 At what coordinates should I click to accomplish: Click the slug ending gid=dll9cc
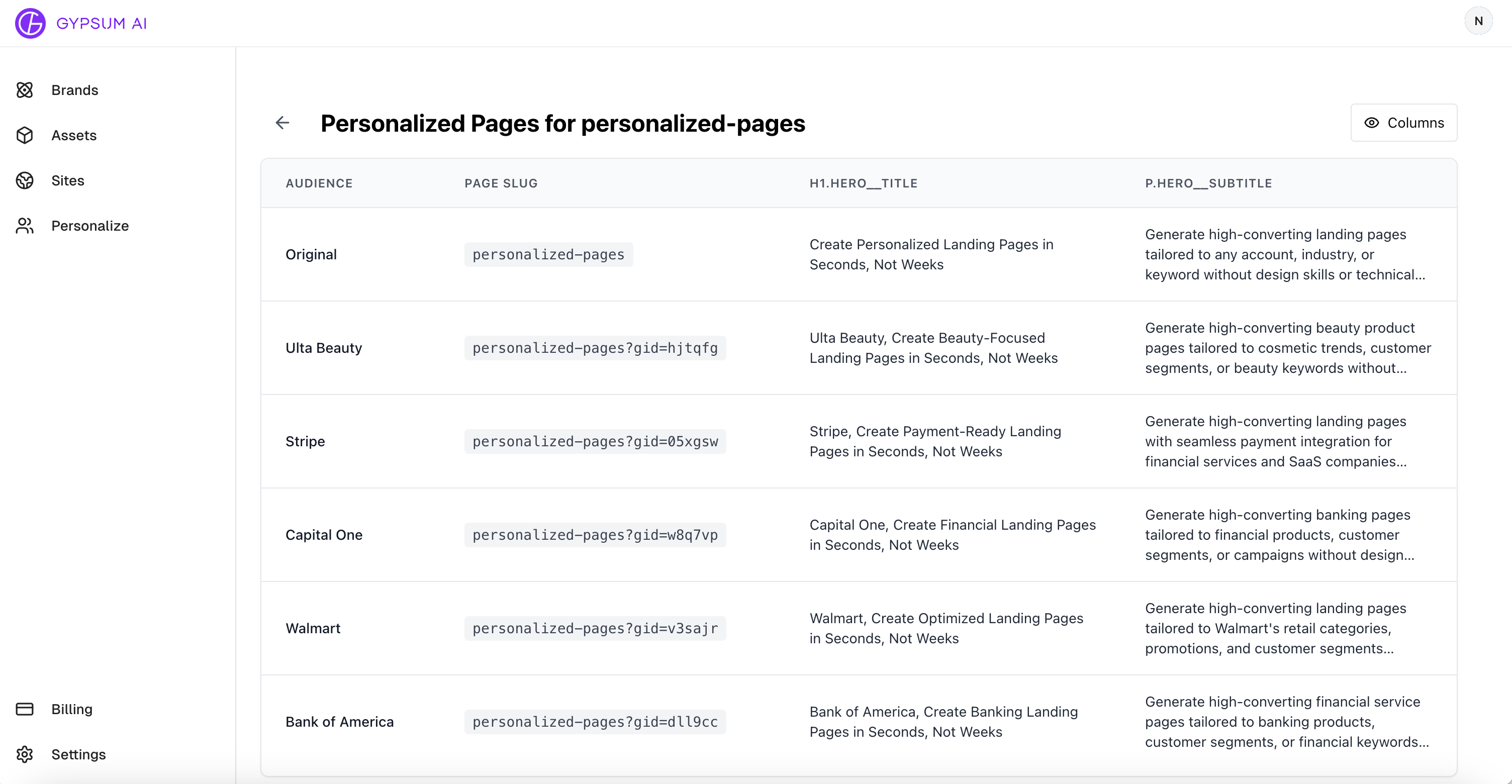tap(595, 722)
